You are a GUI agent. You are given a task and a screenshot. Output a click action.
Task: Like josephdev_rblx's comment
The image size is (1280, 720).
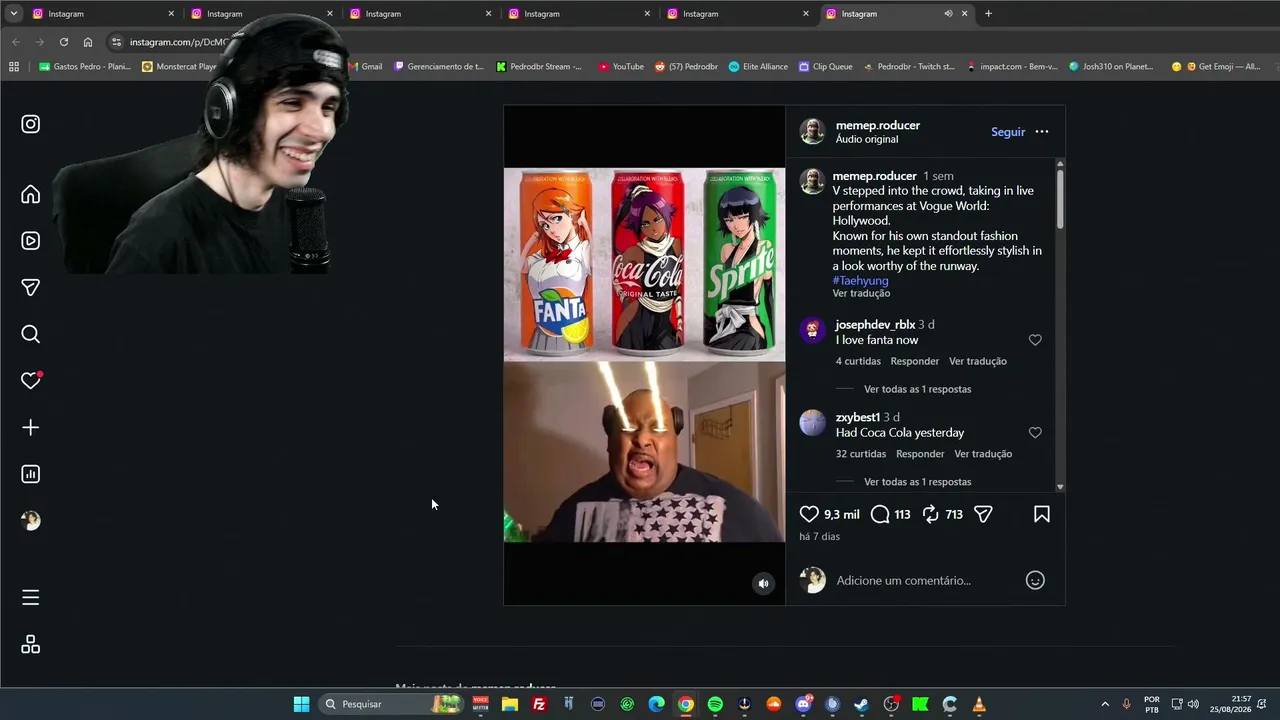(1035, 340)
